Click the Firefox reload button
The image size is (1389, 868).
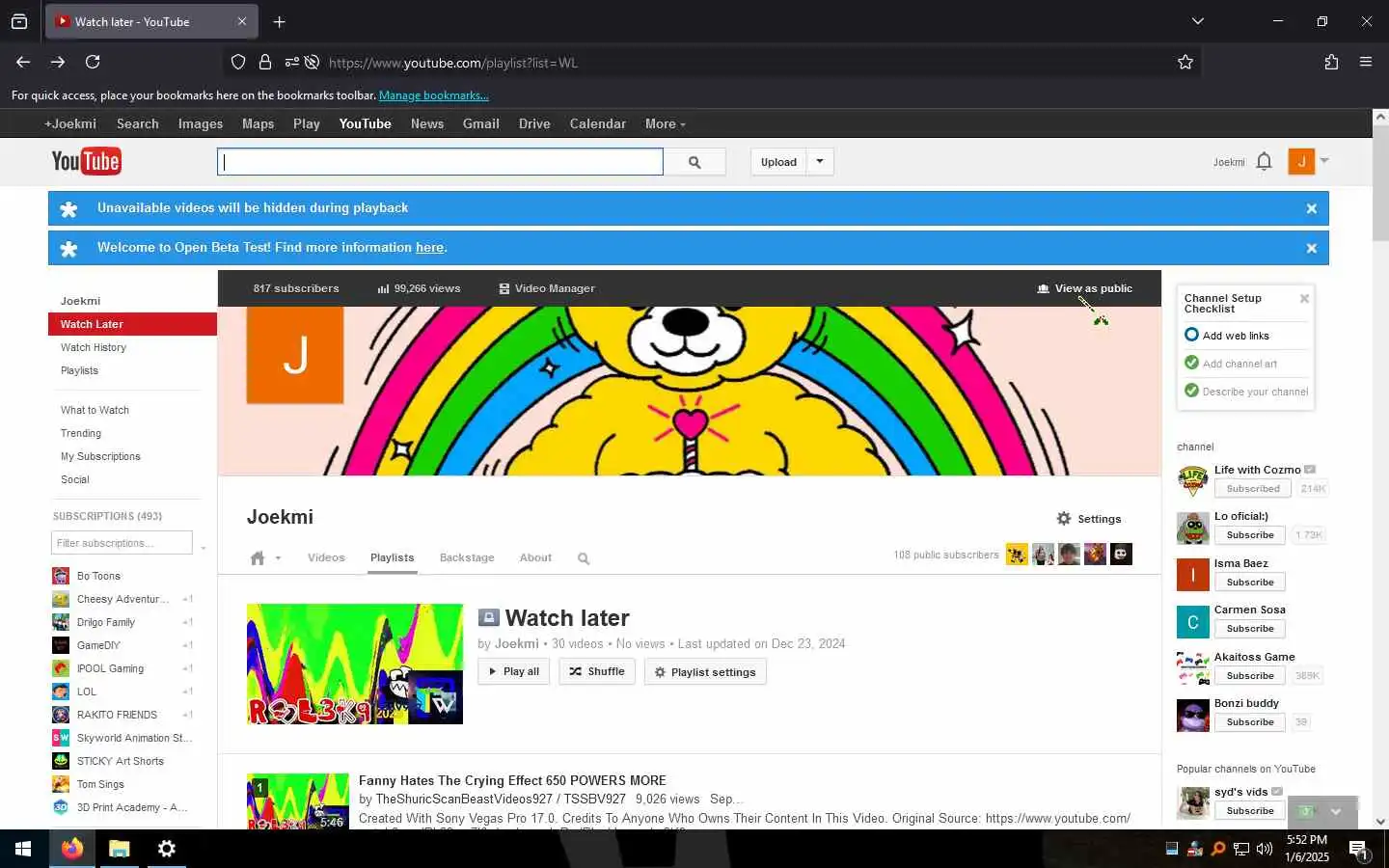(93, 62)
